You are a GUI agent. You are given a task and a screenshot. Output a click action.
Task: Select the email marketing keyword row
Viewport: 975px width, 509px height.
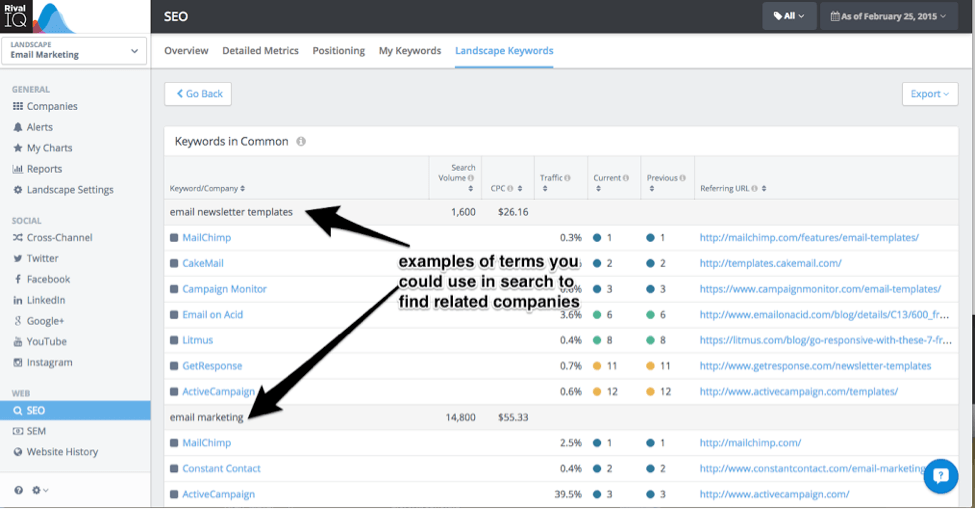[x=561, y=417]
